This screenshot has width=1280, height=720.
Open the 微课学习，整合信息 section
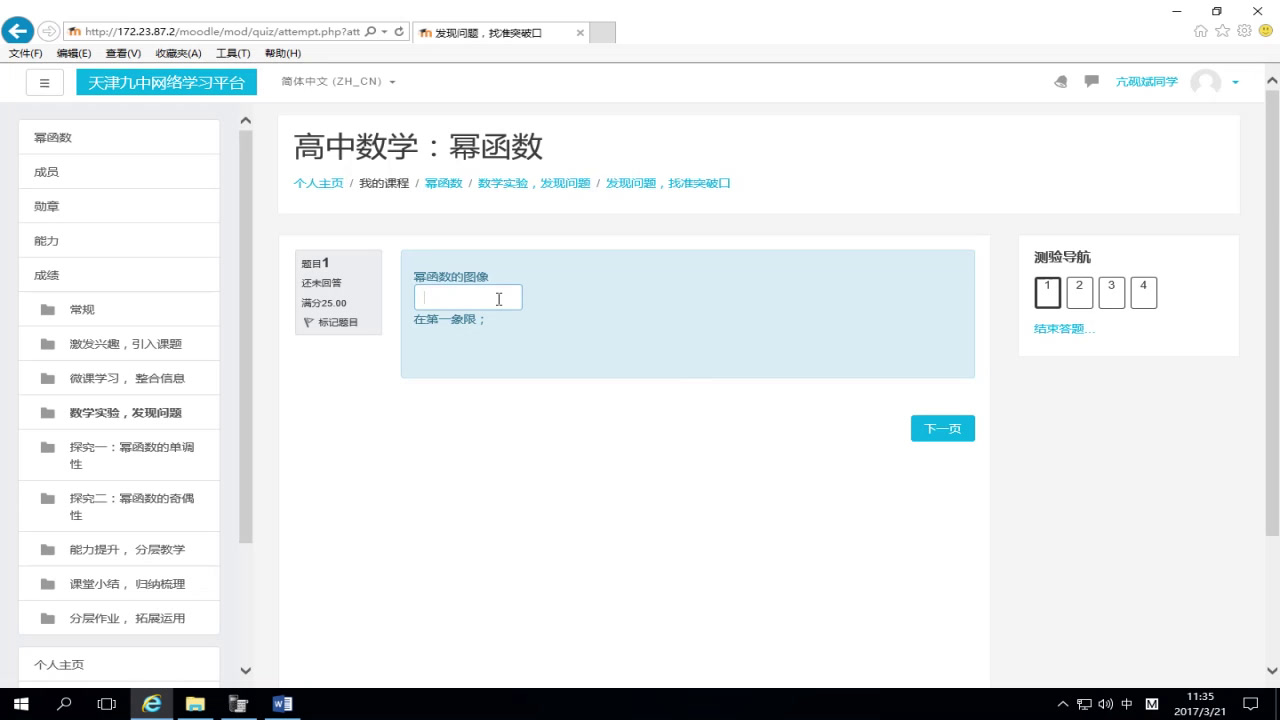coord(119,378)
